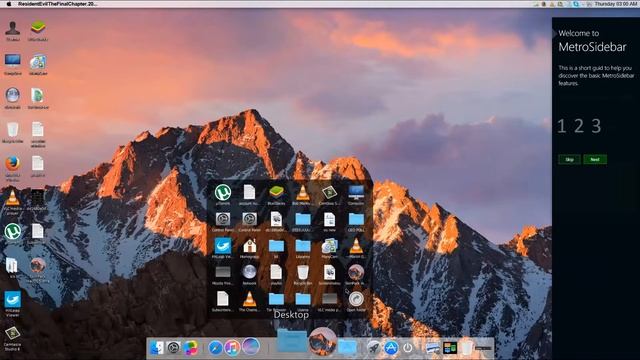Screen dimensions: 640x360
Task: Select VLC media player desktop icon
Action: pyautogui.click(x=13, y=198)
